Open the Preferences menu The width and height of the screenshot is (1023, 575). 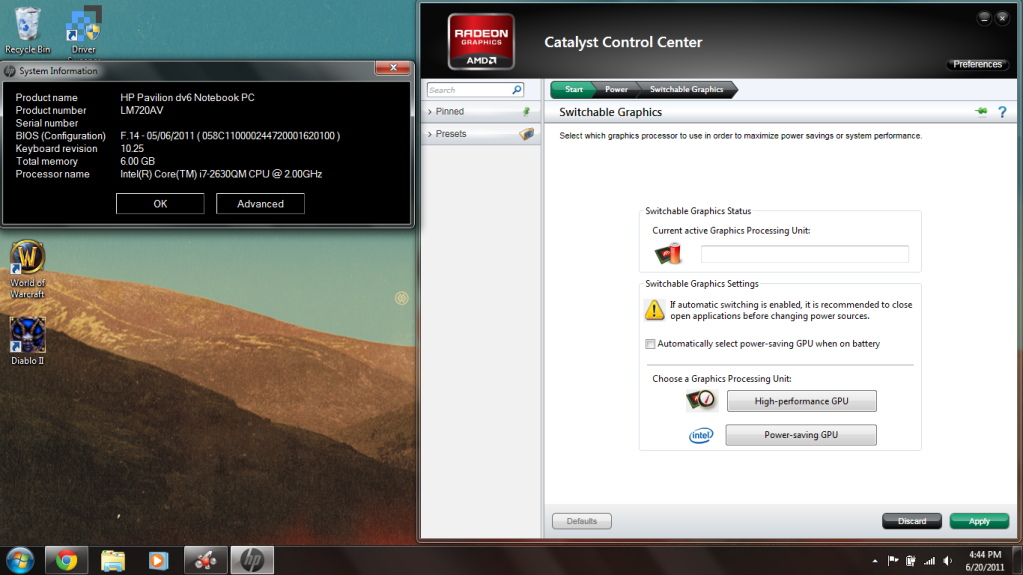coord(977,64)
